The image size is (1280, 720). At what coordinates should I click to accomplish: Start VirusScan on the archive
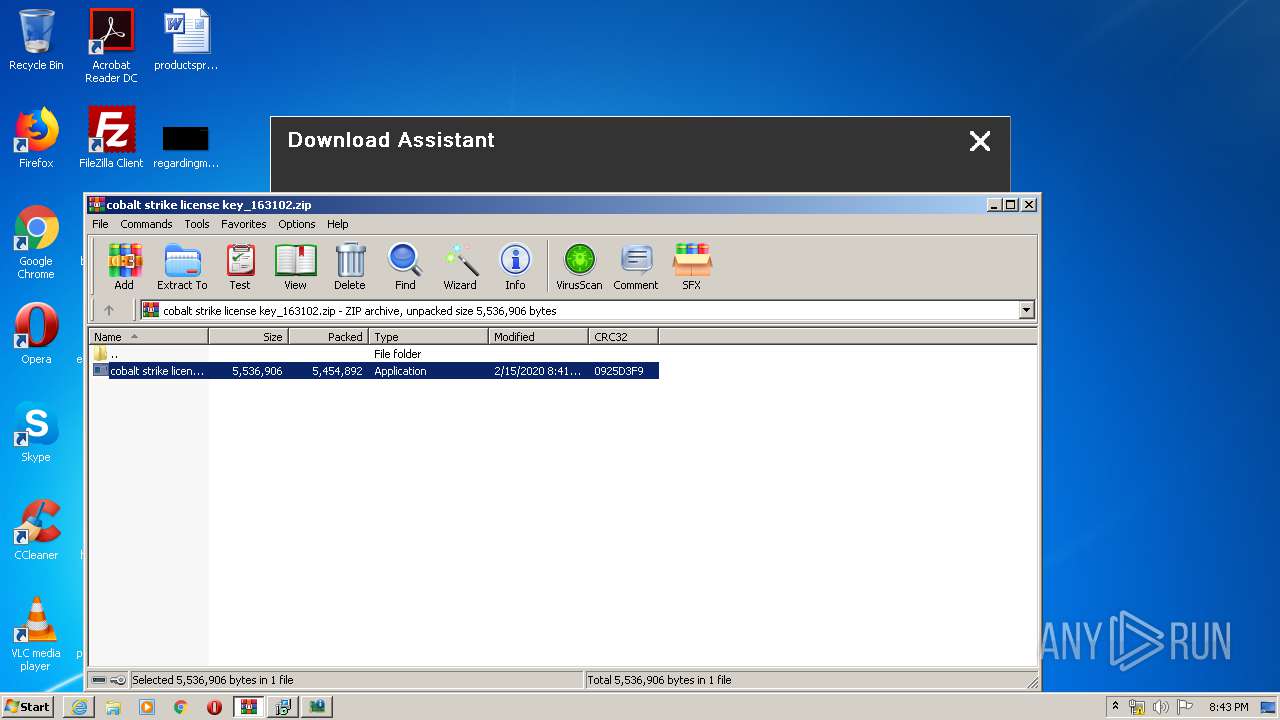click(579, 267)
